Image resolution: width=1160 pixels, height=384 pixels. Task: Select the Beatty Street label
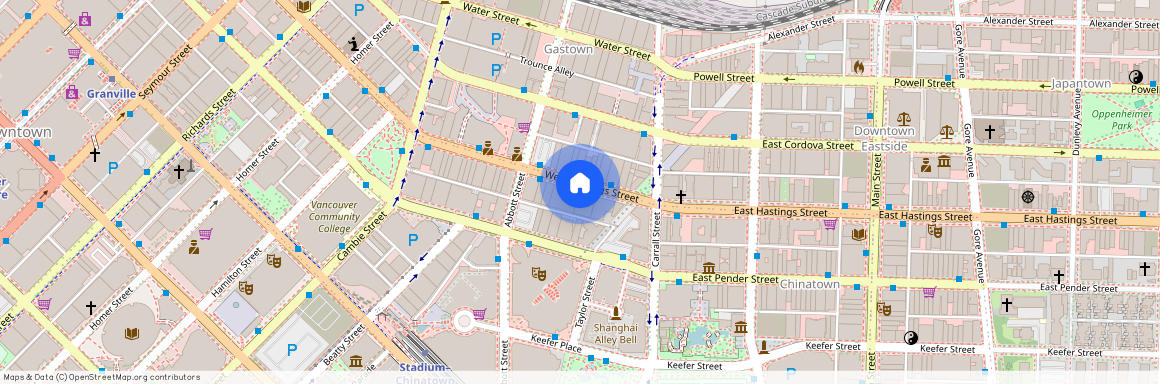click(344, 344)
